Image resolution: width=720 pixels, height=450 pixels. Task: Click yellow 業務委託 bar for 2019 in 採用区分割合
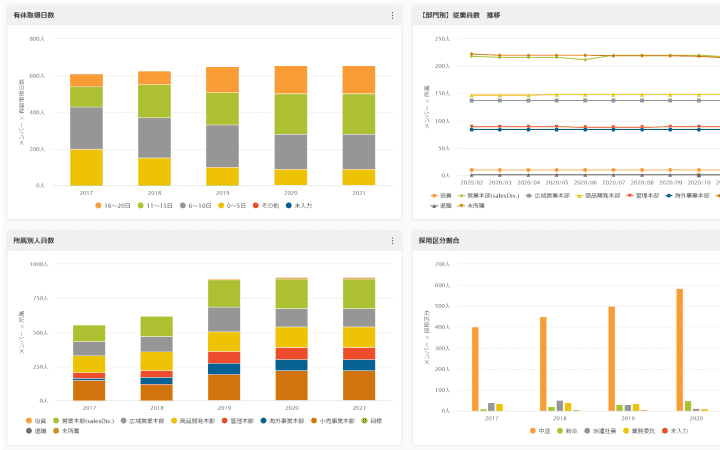point(636,408)
